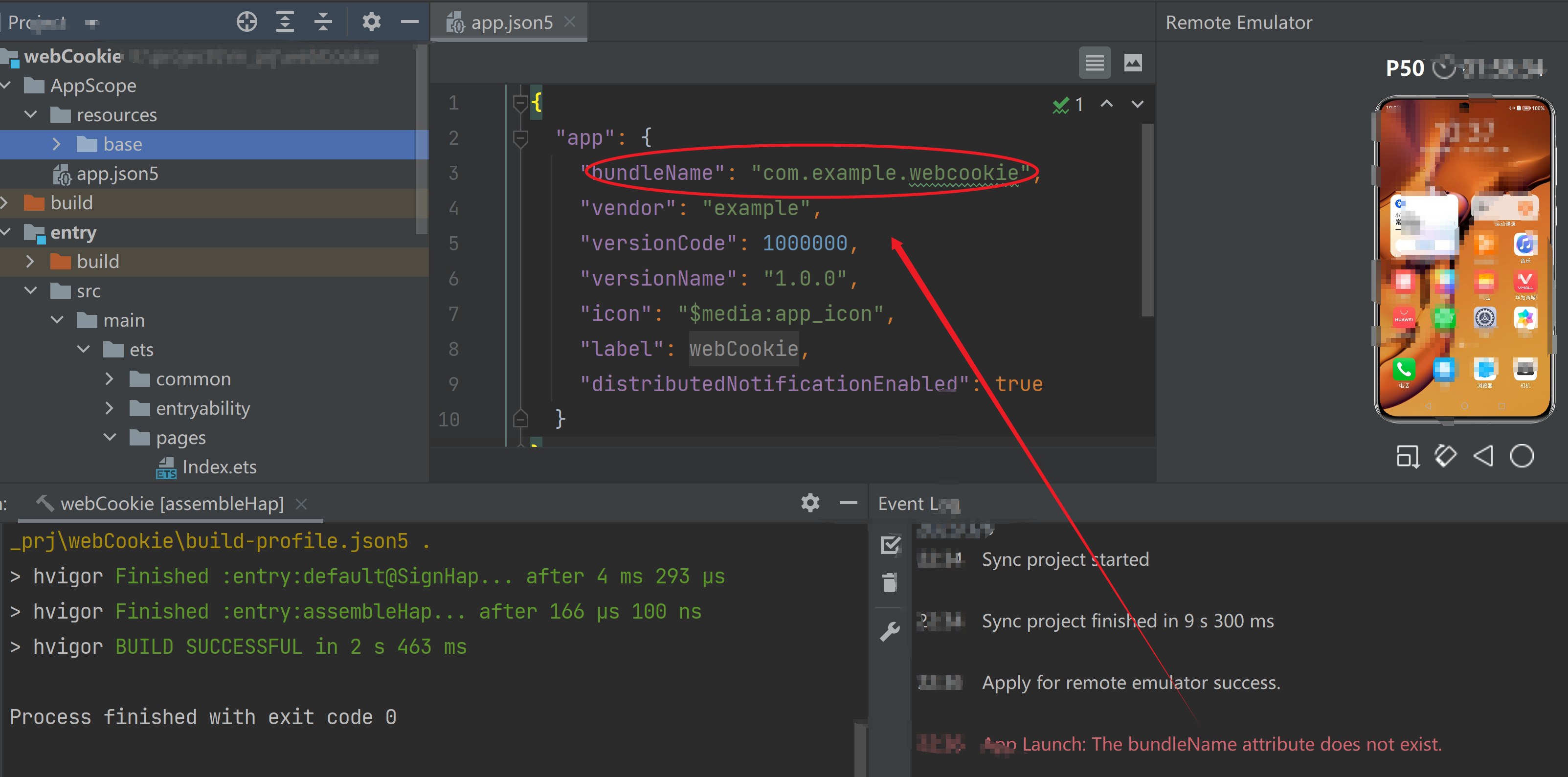Collapse the pages folder
This screenshot has width=1568, height=777.
tap(110, 438)
